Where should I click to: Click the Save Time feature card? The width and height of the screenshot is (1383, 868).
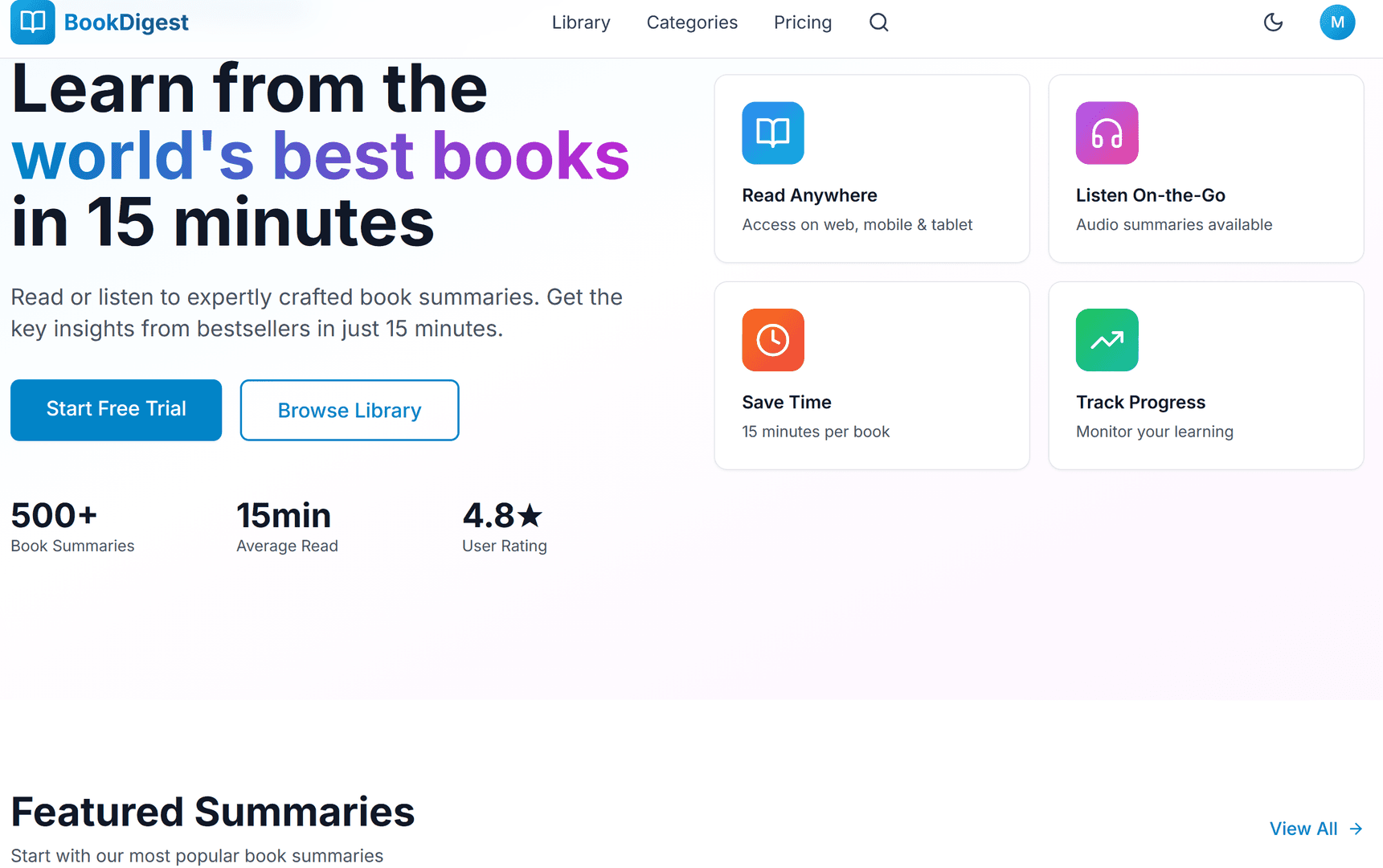[x=871, y=375]
